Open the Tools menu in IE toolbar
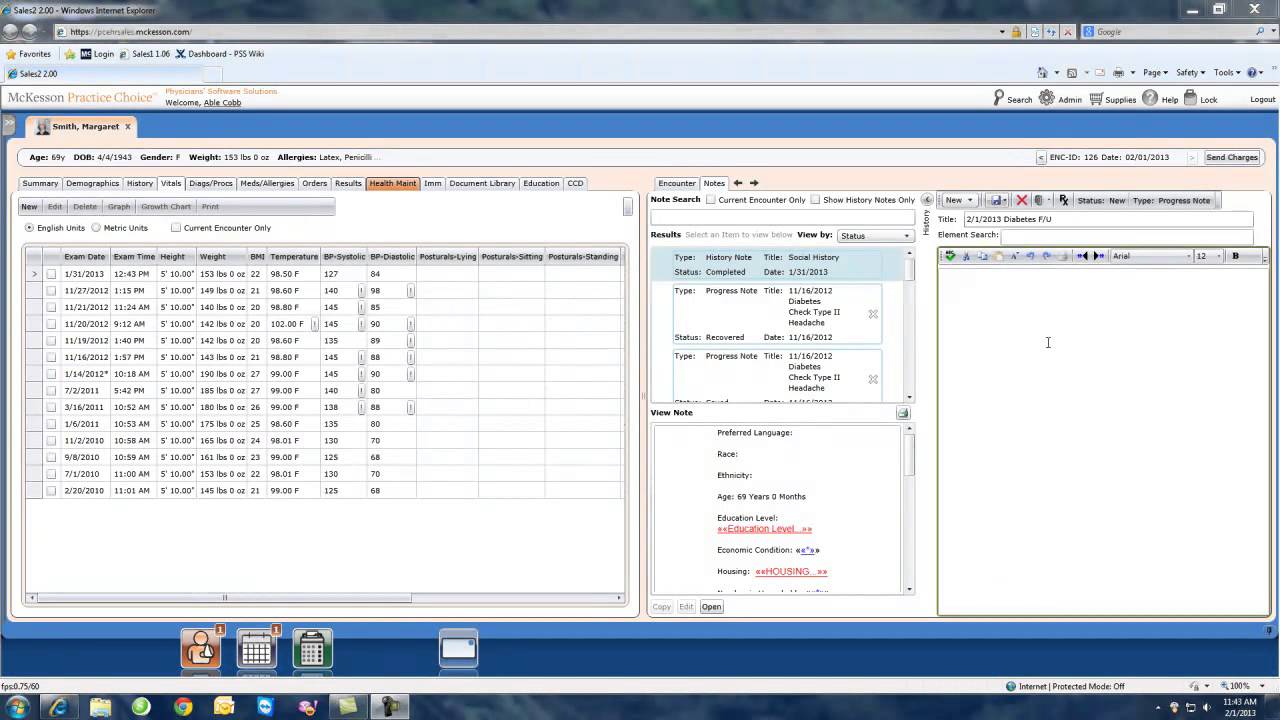The width and height of the screenshot is (1280, 720). tap(1227, 72)
